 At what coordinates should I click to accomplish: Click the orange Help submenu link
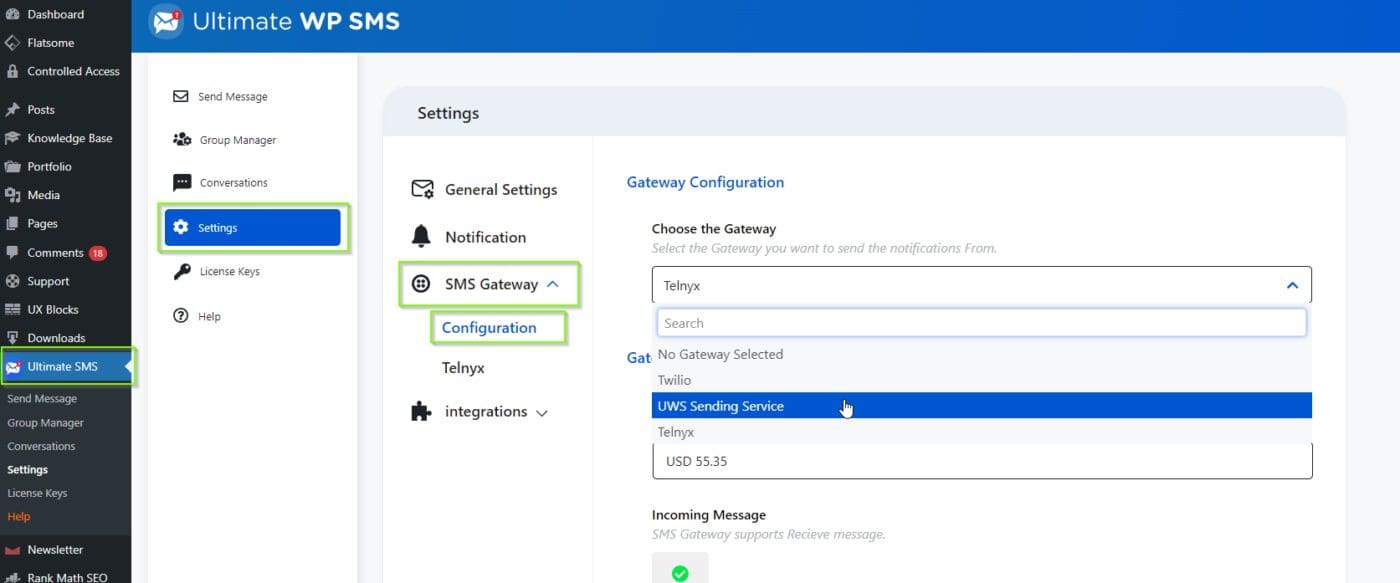click(19, 517)
